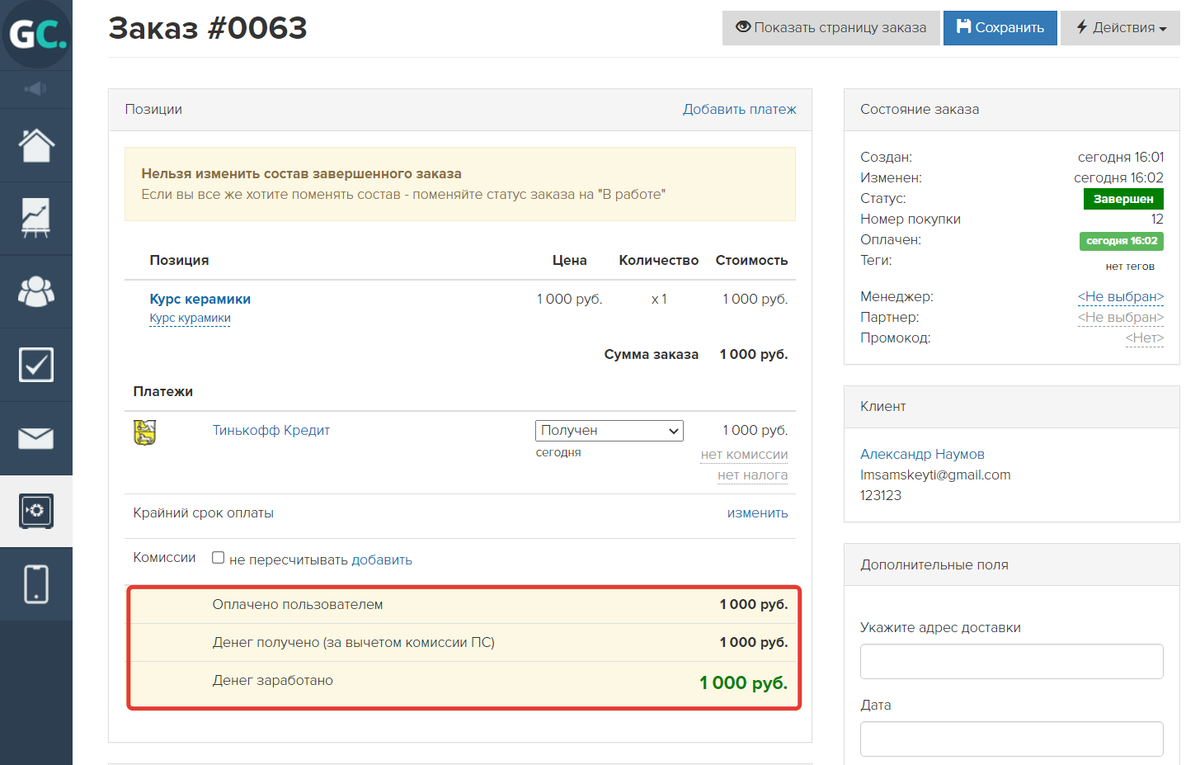Open the users group sidebar icon
The image size is (1200, 765).
point(36,291)
